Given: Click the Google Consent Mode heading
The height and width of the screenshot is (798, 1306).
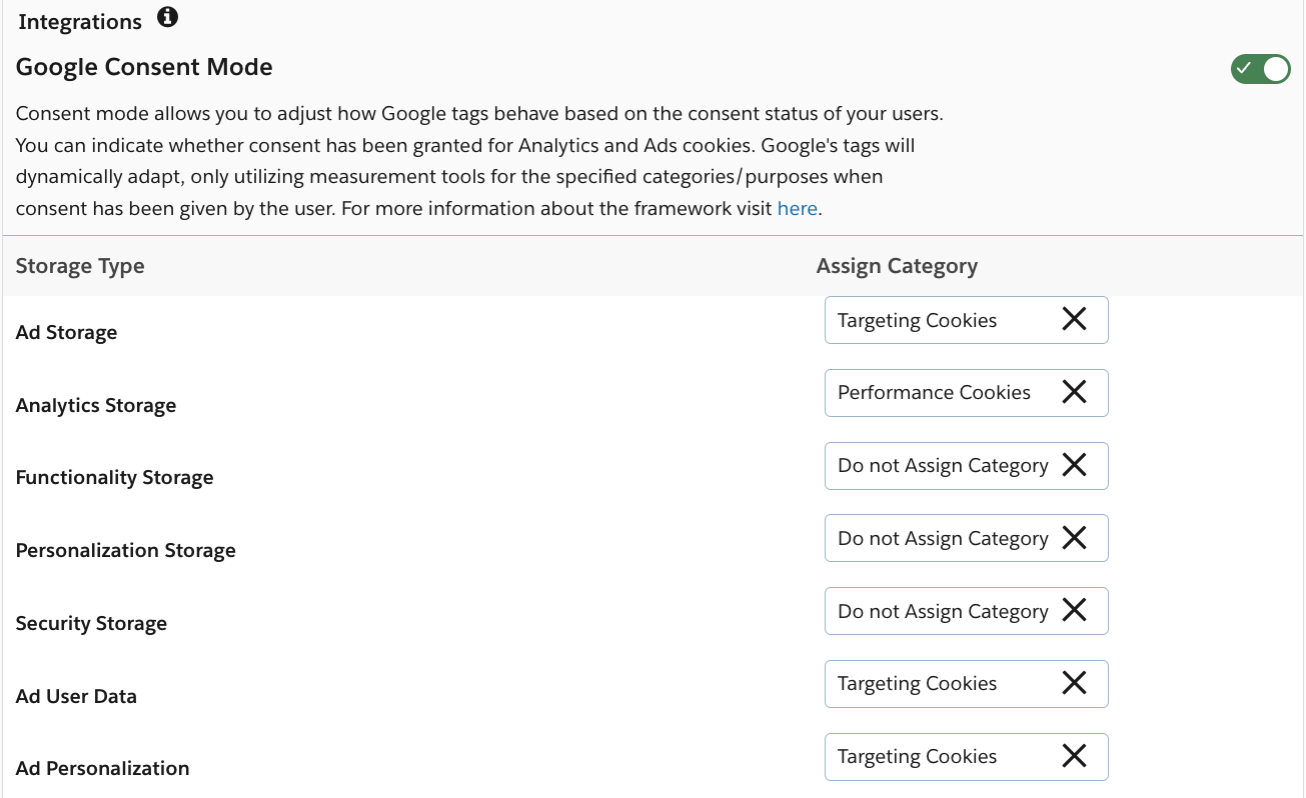Looking at the screenshot, I should click(144, 66).
